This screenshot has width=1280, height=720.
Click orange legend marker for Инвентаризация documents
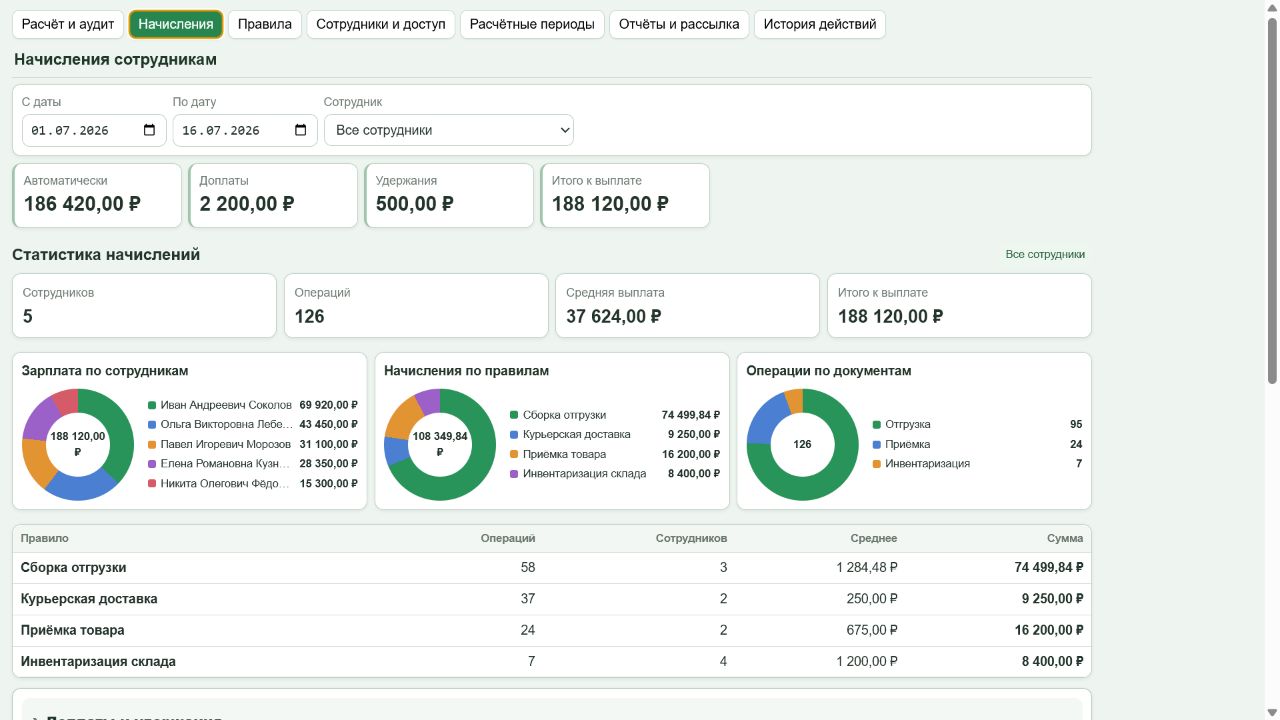[877, 463]
